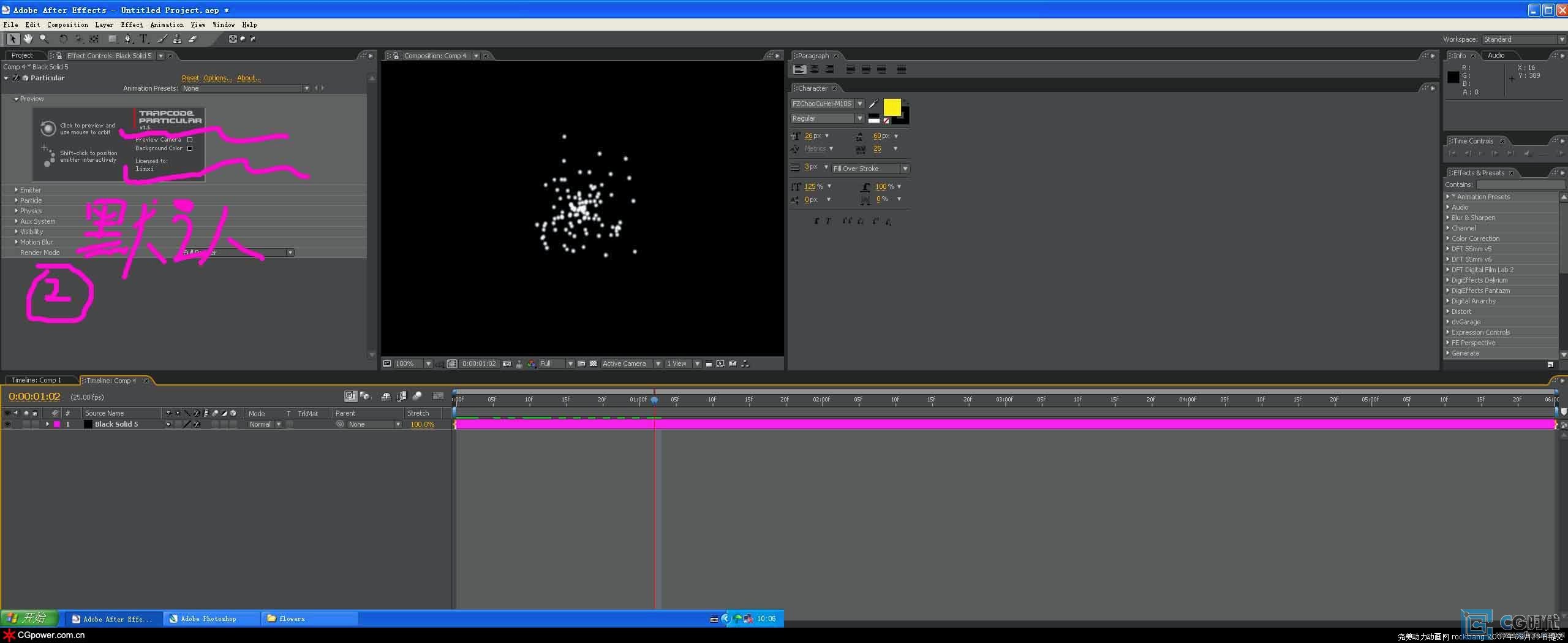Select the Zoom magnifier tool
The height and width of the screenshot is (643, 1568).
tap(43, 39)
